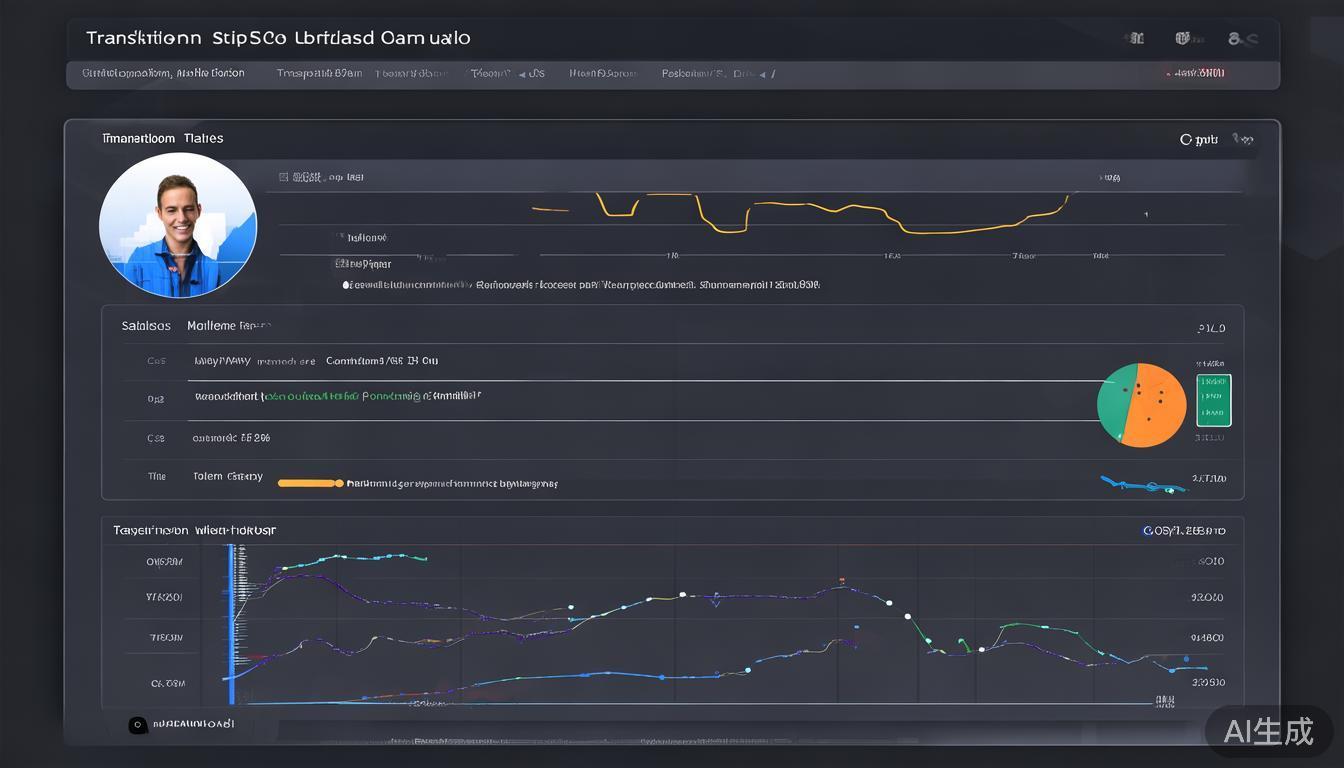Click the user profile photo avatar
The image size is (1344, 768).
[x=178, y=225]
